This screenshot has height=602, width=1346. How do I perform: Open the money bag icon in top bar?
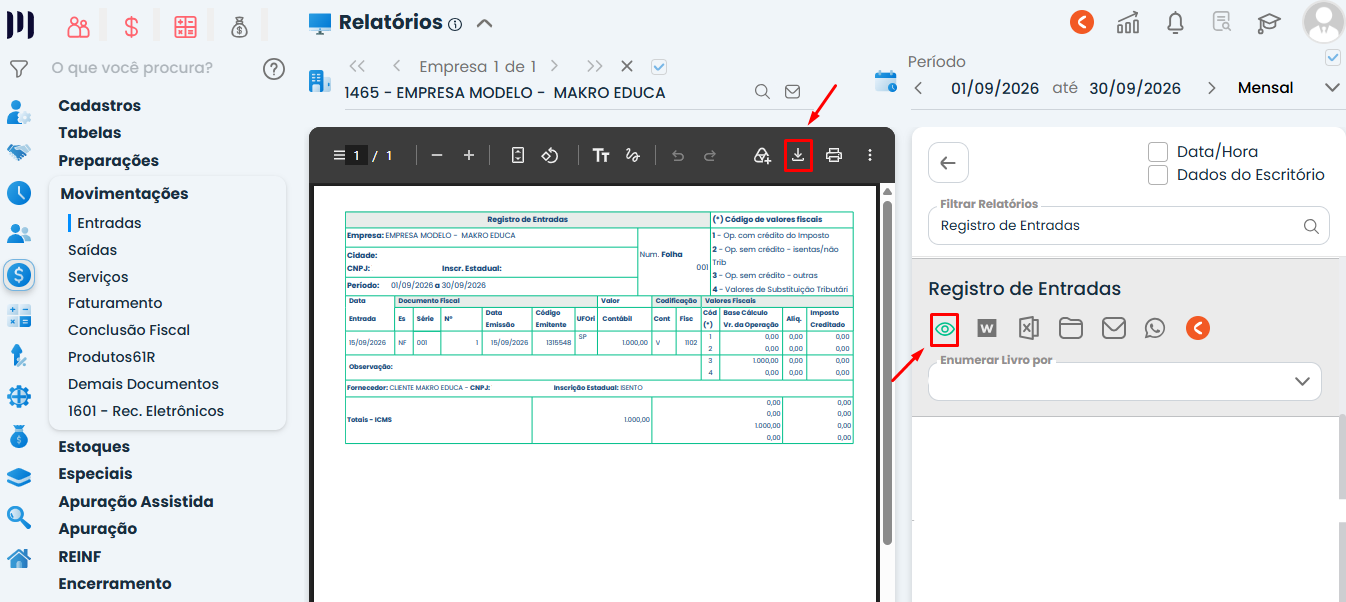(x=239, y=27)
